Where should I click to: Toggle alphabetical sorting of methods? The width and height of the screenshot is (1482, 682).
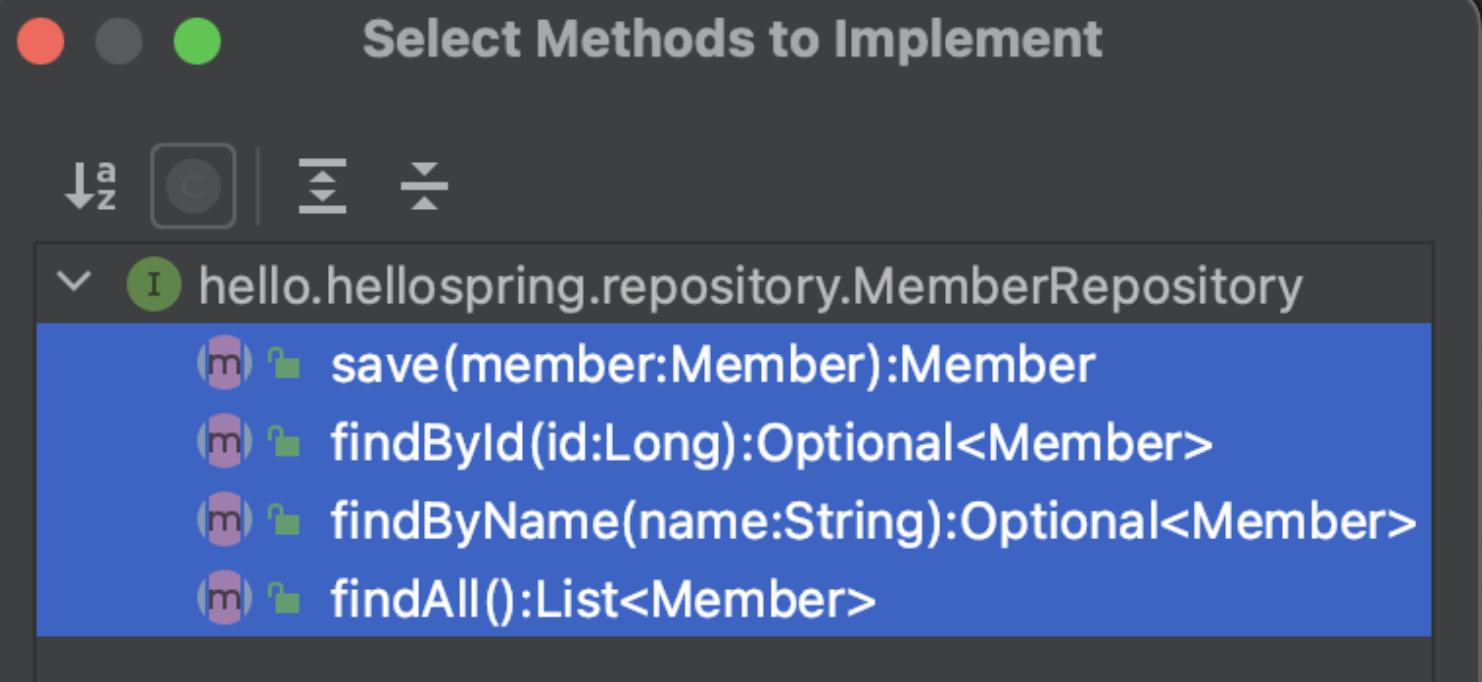[x=90, y=186]
